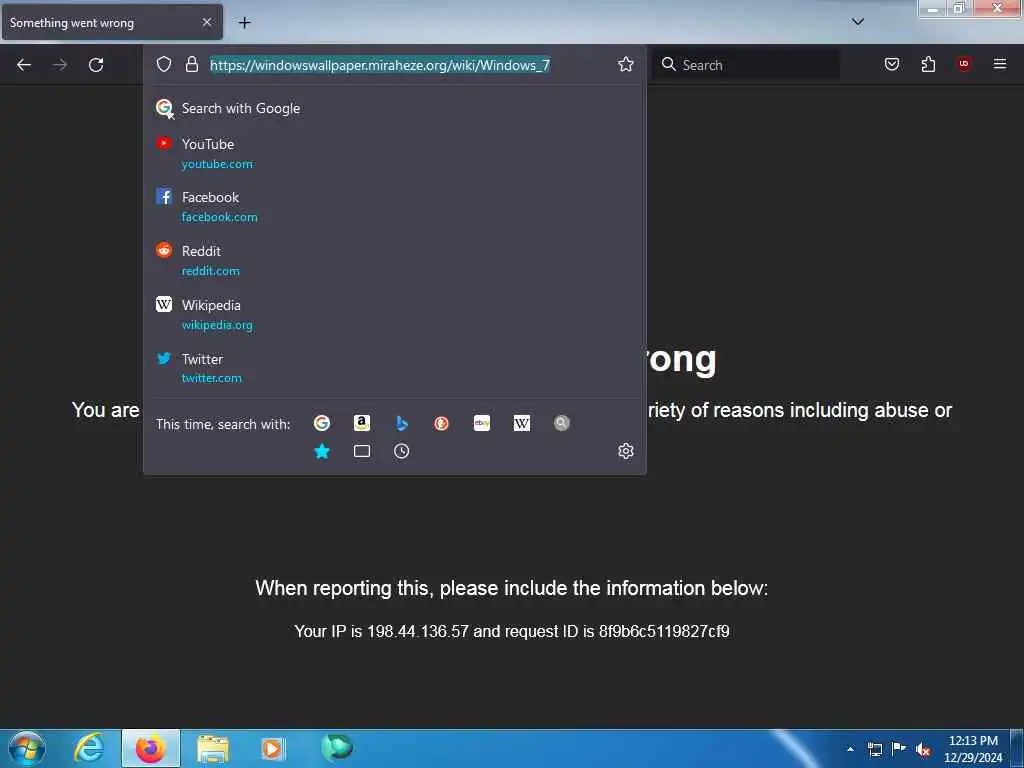Open the Action Center flag icon

point(899,749)
